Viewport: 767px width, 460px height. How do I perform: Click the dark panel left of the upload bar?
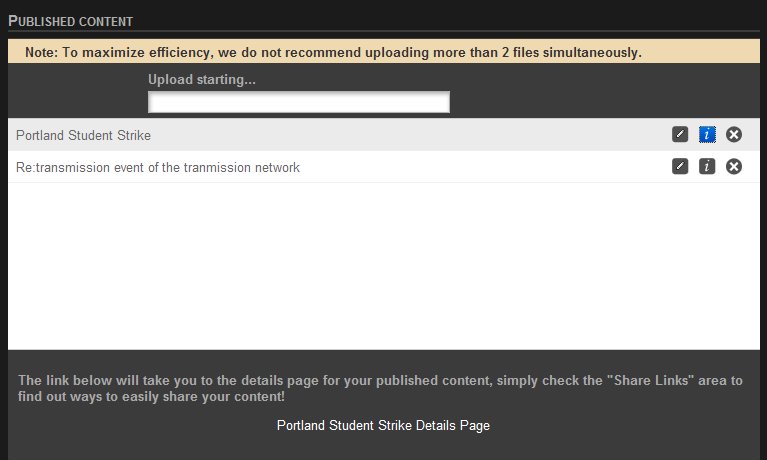point(78,91)
